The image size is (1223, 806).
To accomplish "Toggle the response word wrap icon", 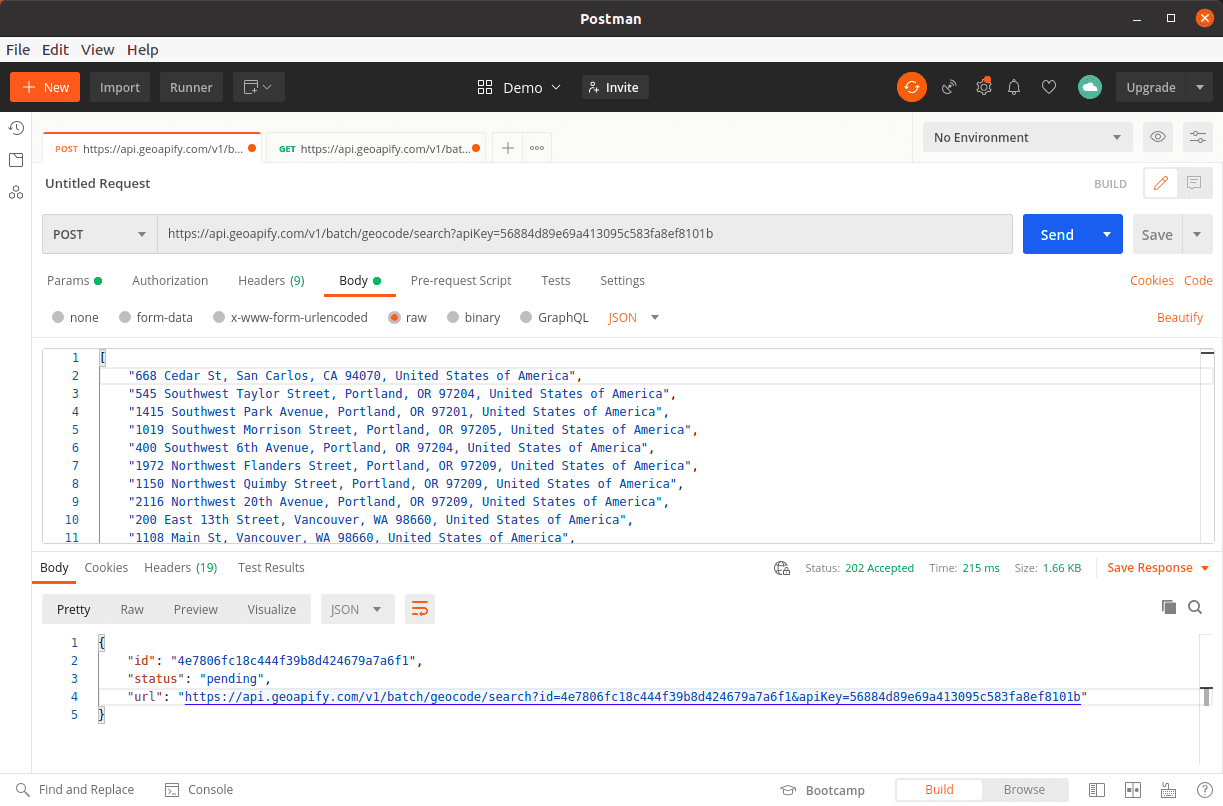I will [x=420, y=609].
